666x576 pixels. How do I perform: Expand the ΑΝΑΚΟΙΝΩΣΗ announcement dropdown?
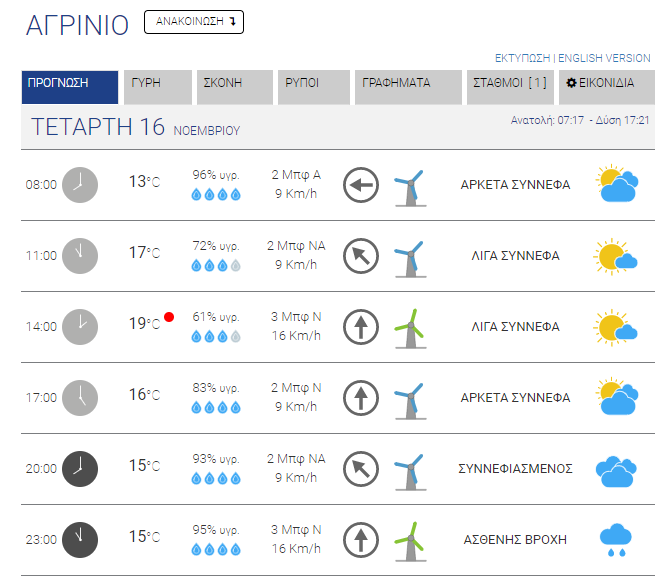[x=194, y=22]
